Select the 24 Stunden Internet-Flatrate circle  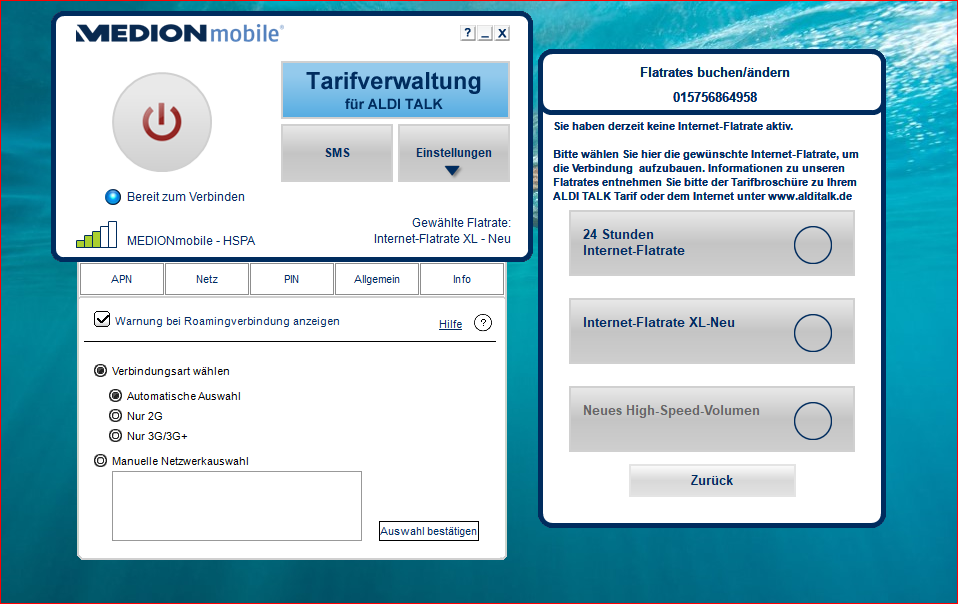(812, 244)
